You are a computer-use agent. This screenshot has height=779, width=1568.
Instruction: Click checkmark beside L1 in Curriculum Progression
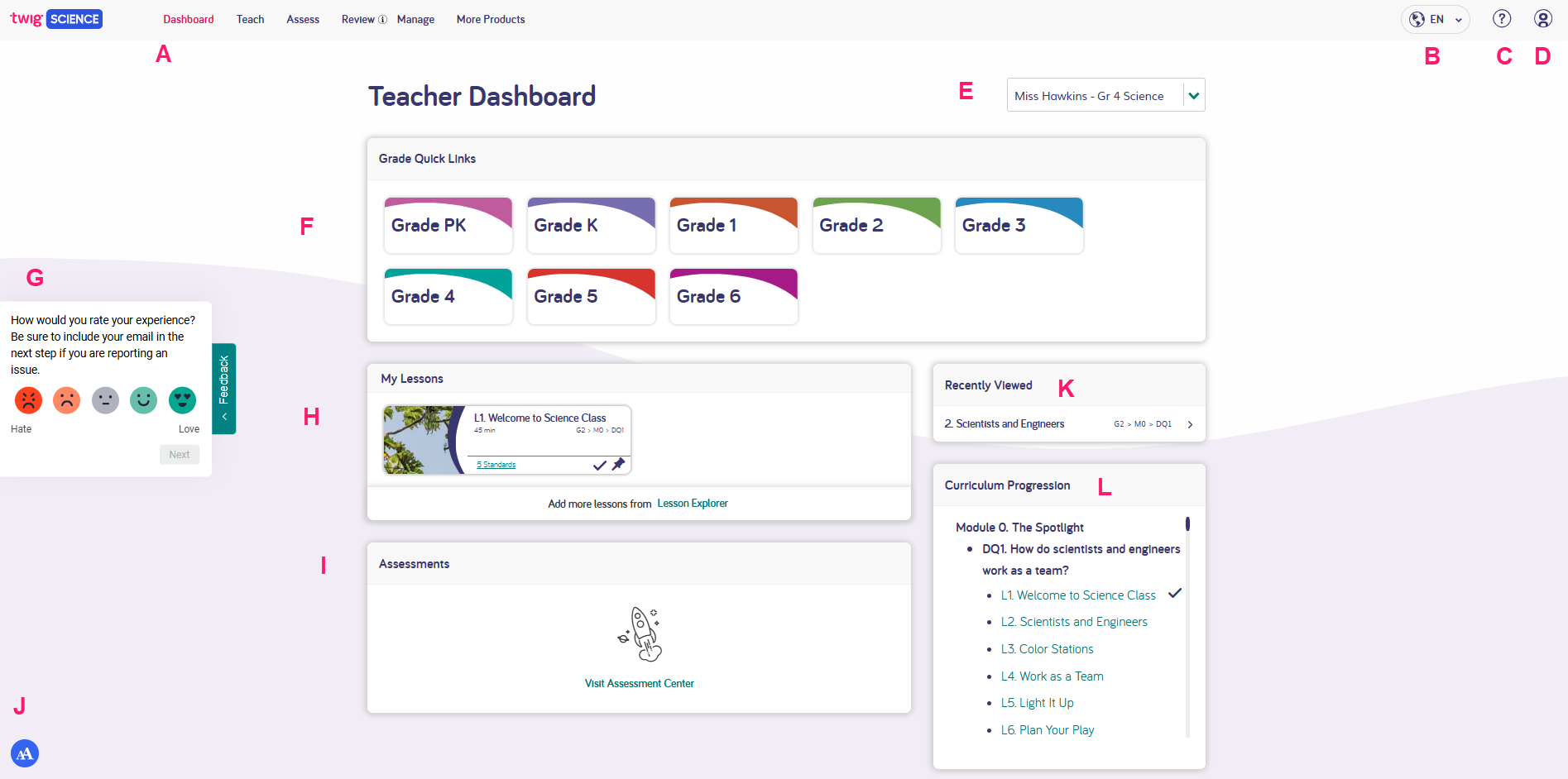(1175, 594)
